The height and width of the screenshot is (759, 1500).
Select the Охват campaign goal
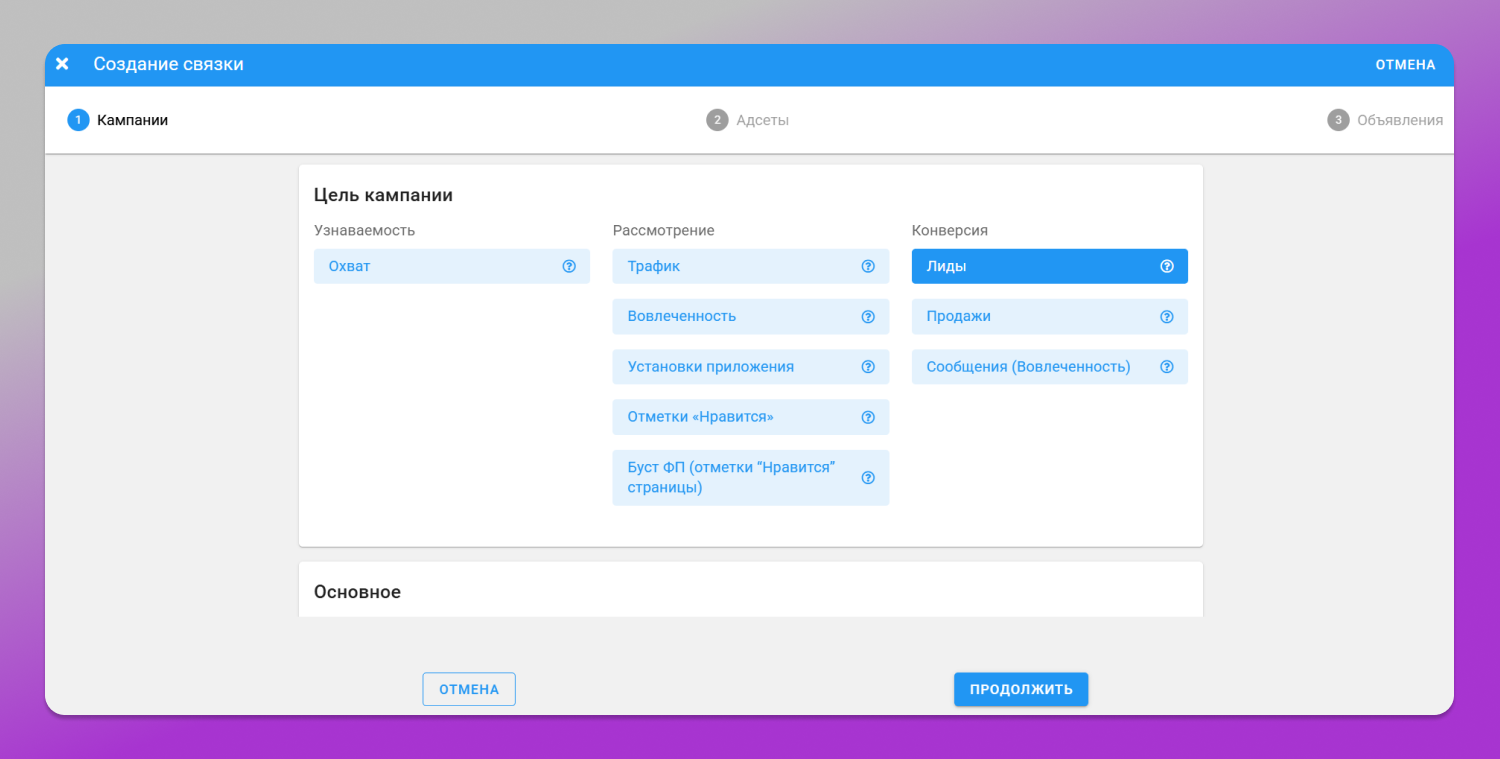(x=452, y=267)
